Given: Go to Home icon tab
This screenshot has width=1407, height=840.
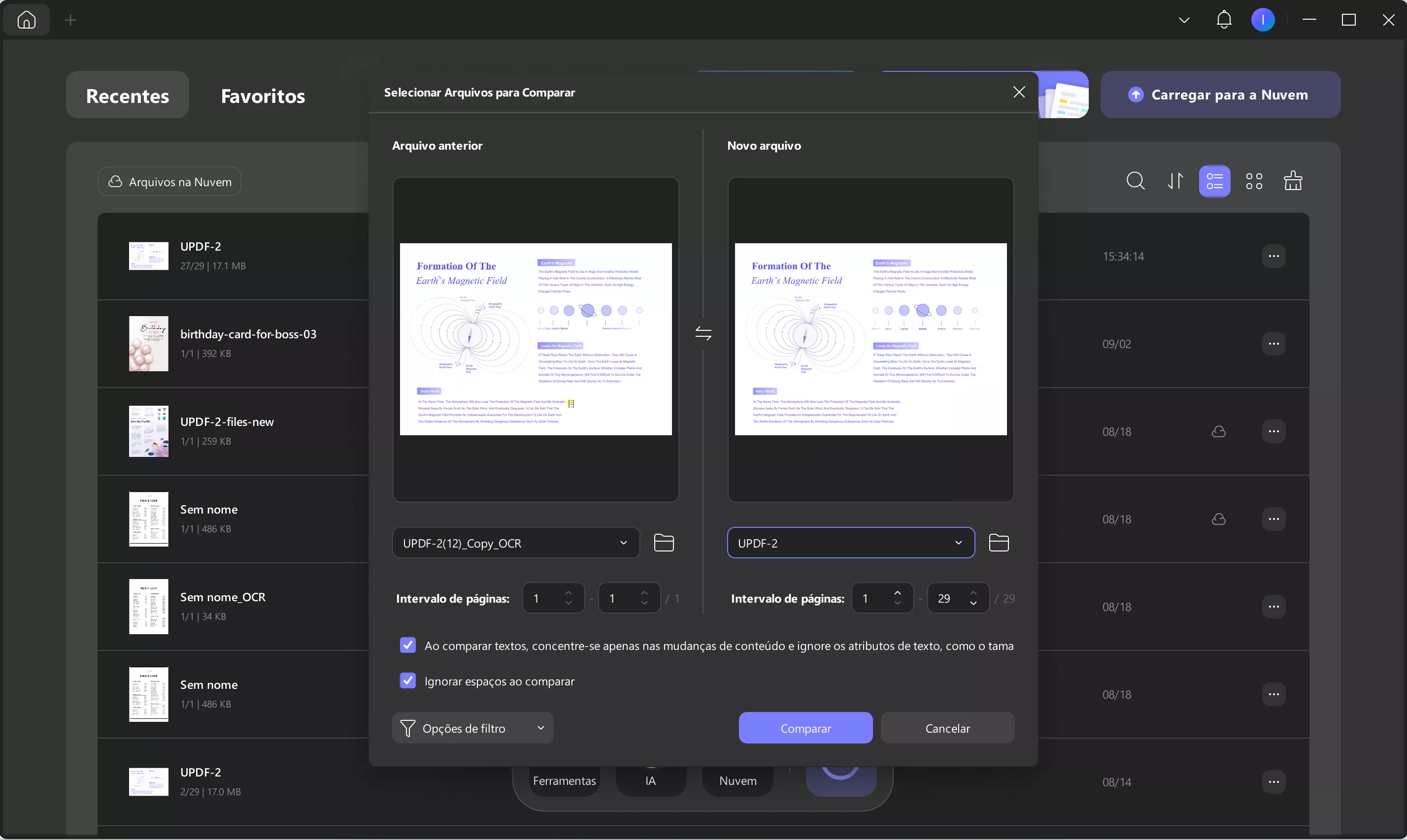Looking at the screenshot, I should 27,20.
